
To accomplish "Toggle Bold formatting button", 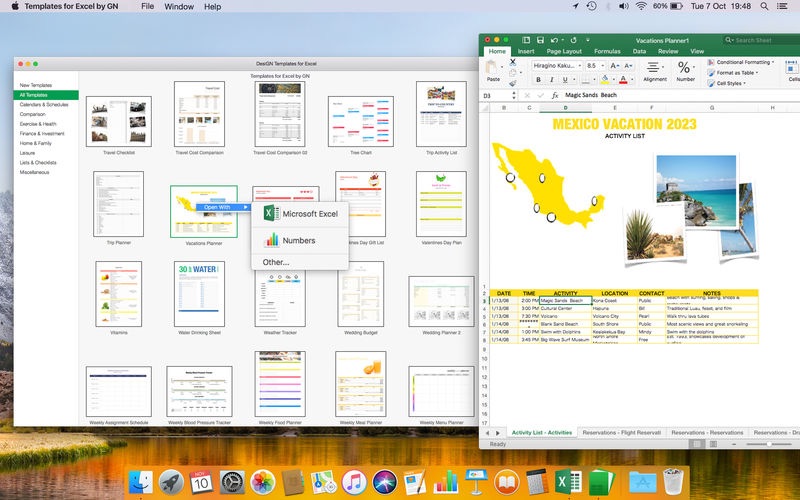I will (x=537, y=79).
